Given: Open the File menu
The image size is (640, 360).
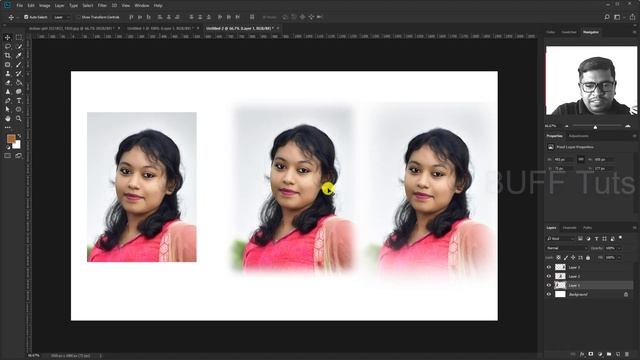Looking at the screenshot, I should coord(20,6).
